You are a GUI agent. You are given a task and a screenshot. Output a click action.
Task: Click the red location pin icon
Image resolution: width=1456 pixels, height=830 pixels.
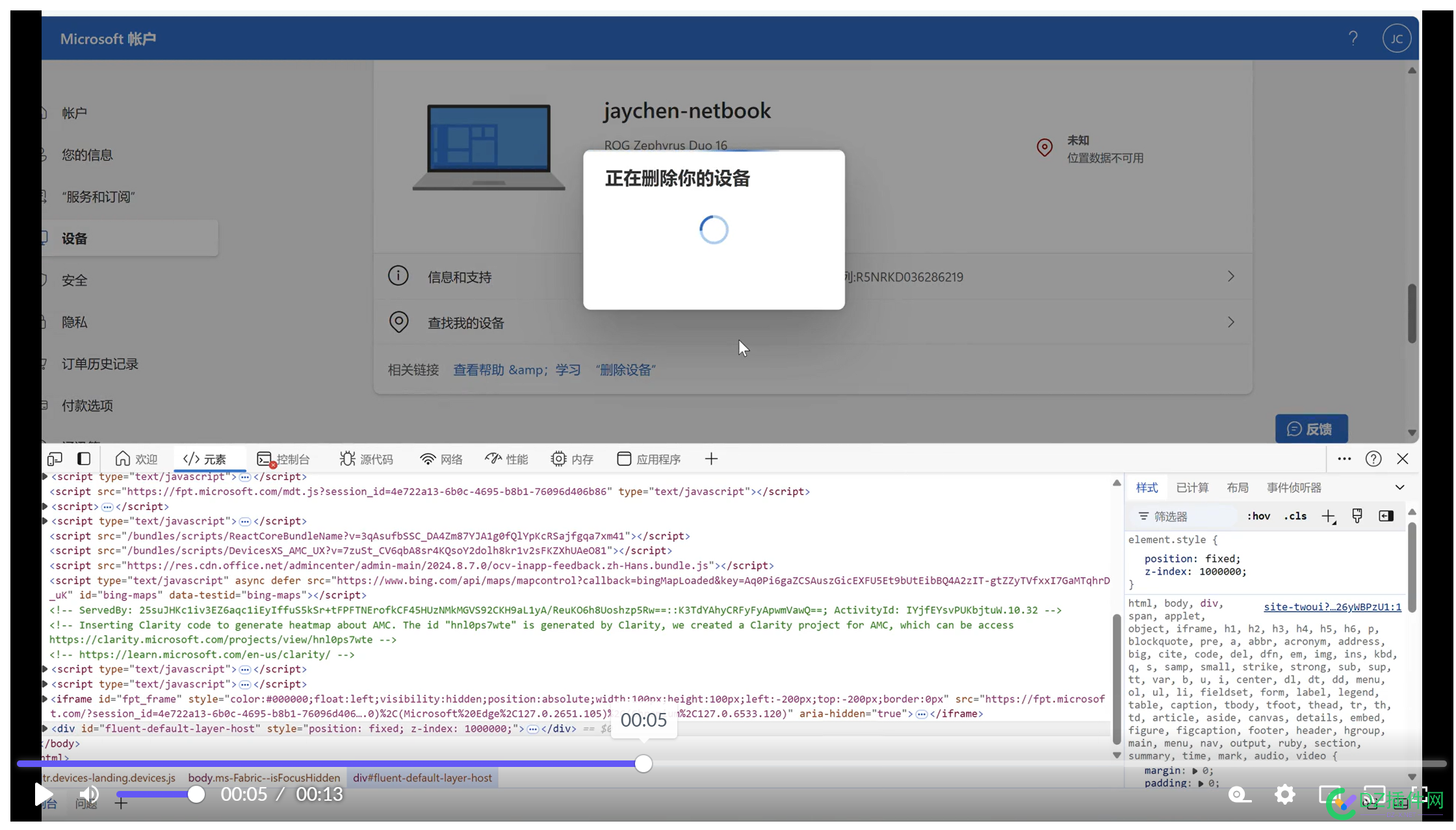1044,148
